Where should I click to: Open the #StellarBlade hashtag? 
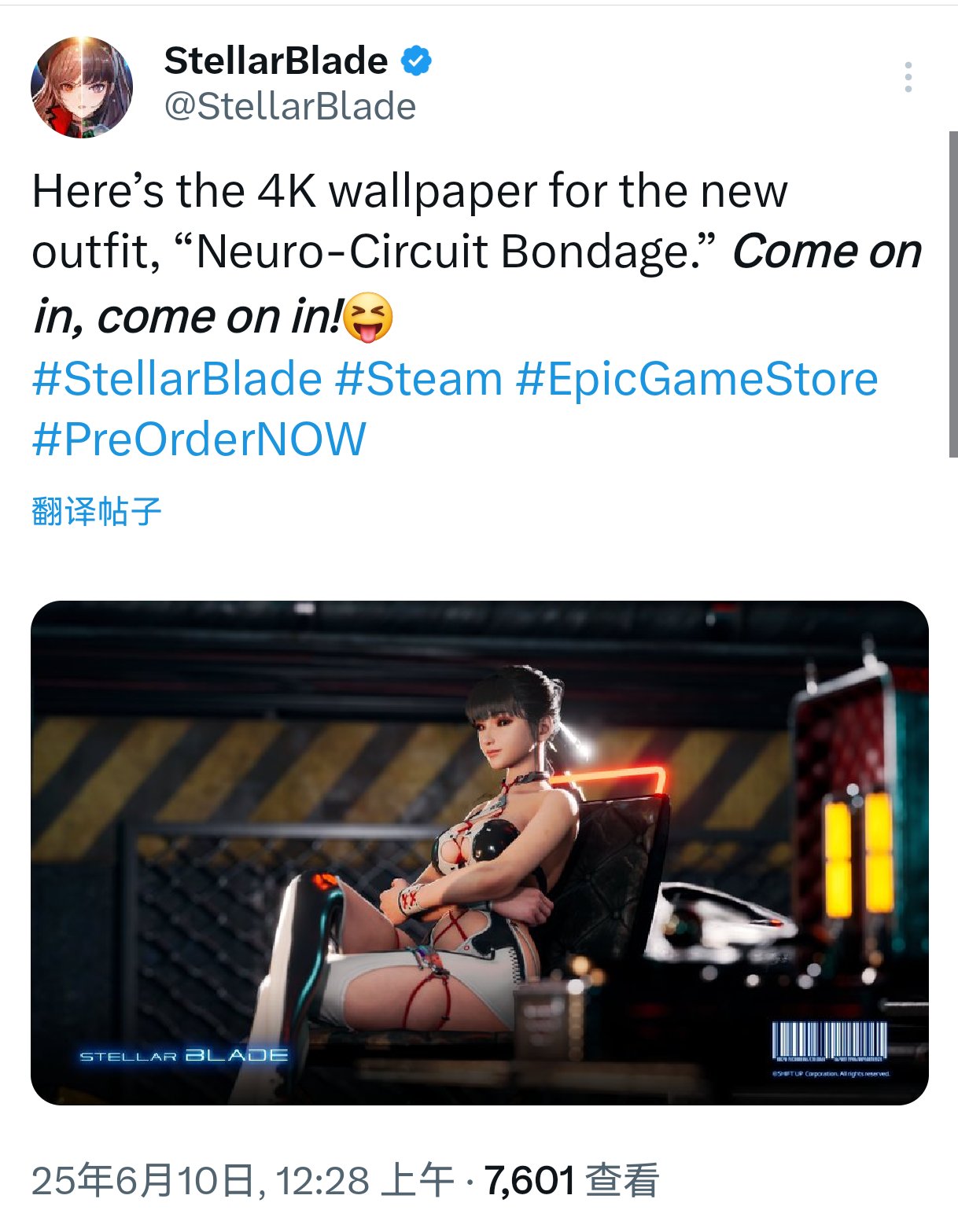click(177, 379)
